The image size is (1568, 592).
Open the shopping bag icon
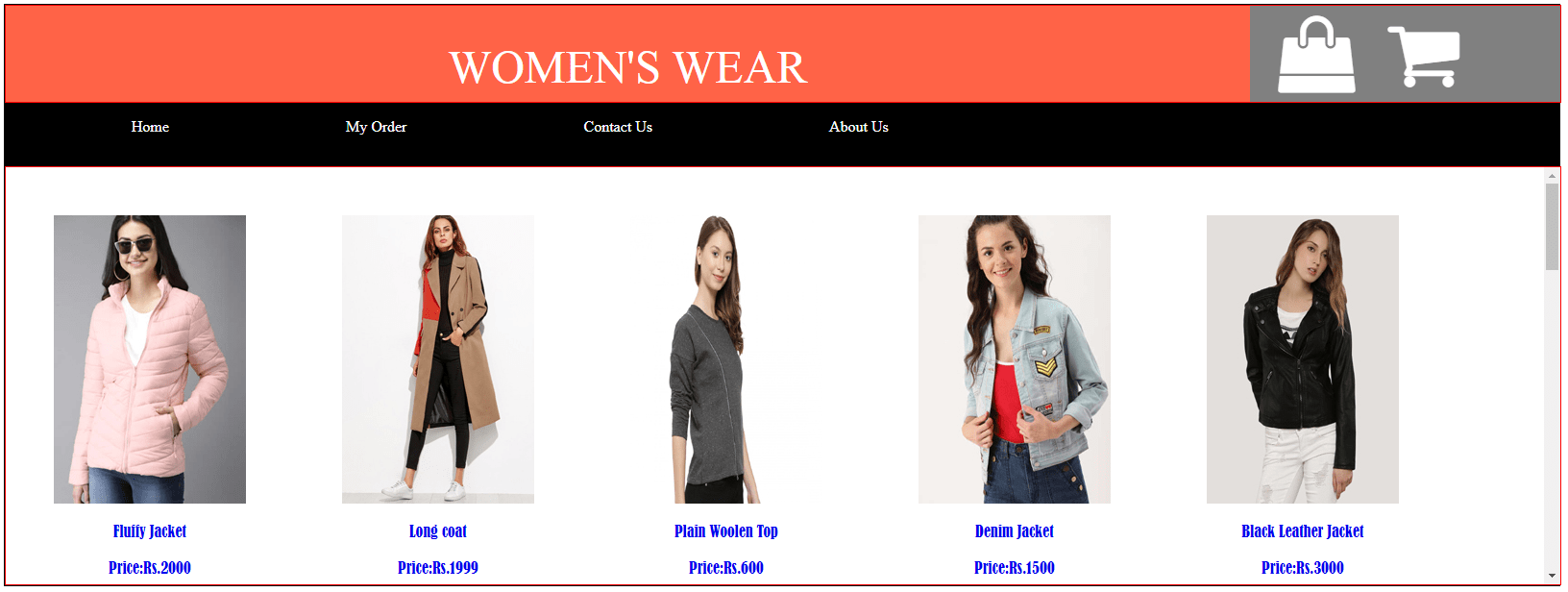tap(1316, 55)
